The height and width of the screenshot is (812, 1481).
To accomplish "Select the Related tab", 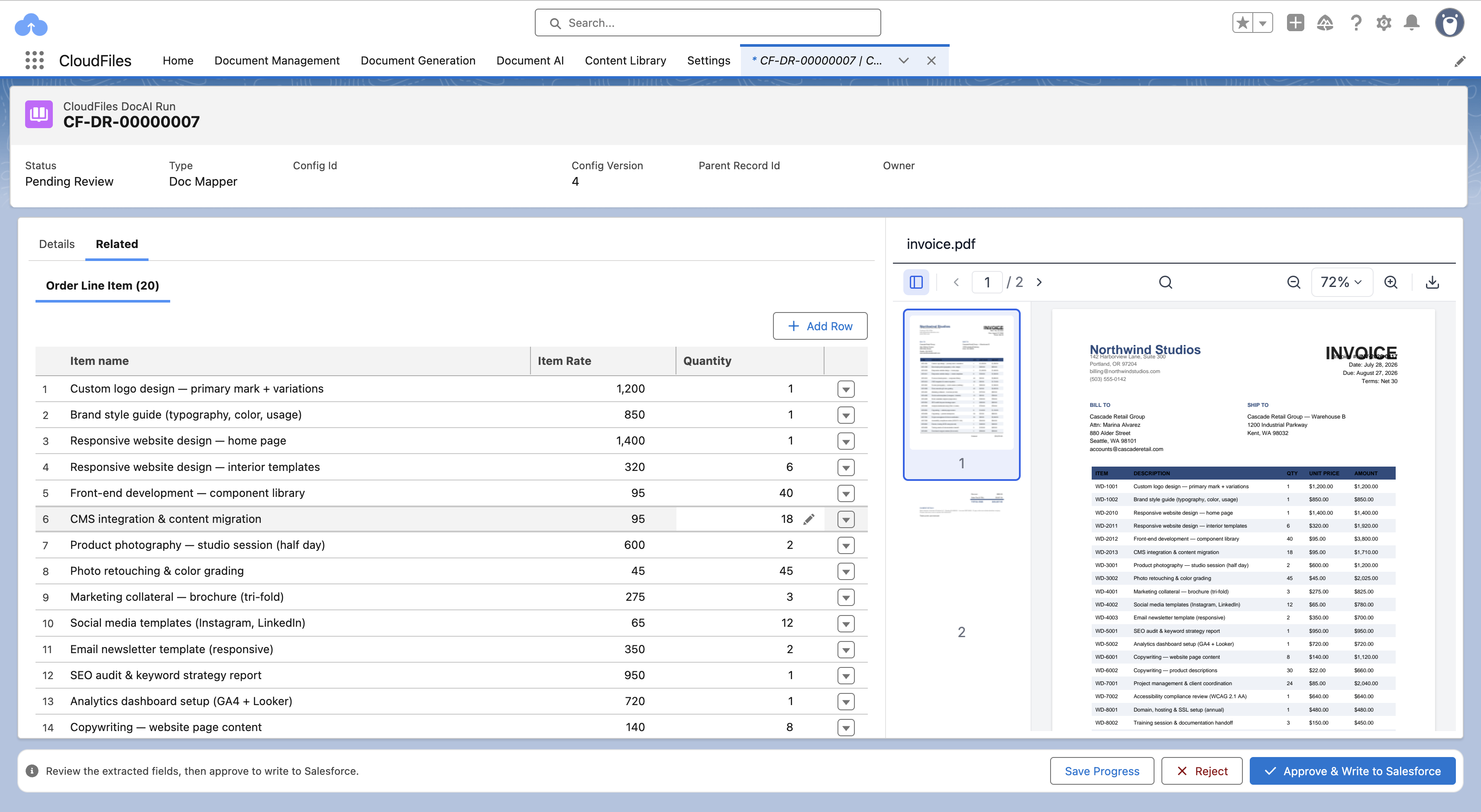I will [117, 244].
